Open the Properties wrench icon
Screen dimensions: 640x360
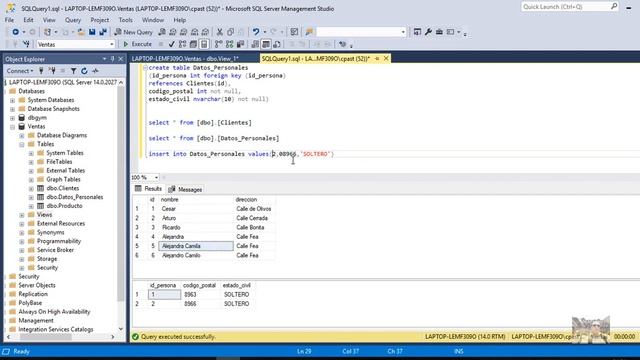coord(428,32)
